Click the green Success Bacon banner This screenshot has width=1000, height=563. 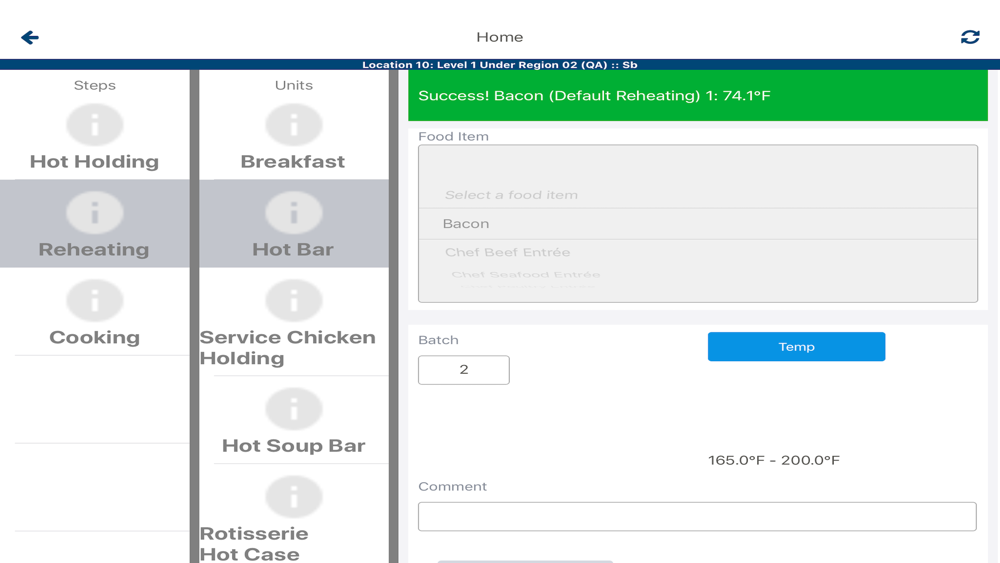pyautogui.click(x=698, y=96)
